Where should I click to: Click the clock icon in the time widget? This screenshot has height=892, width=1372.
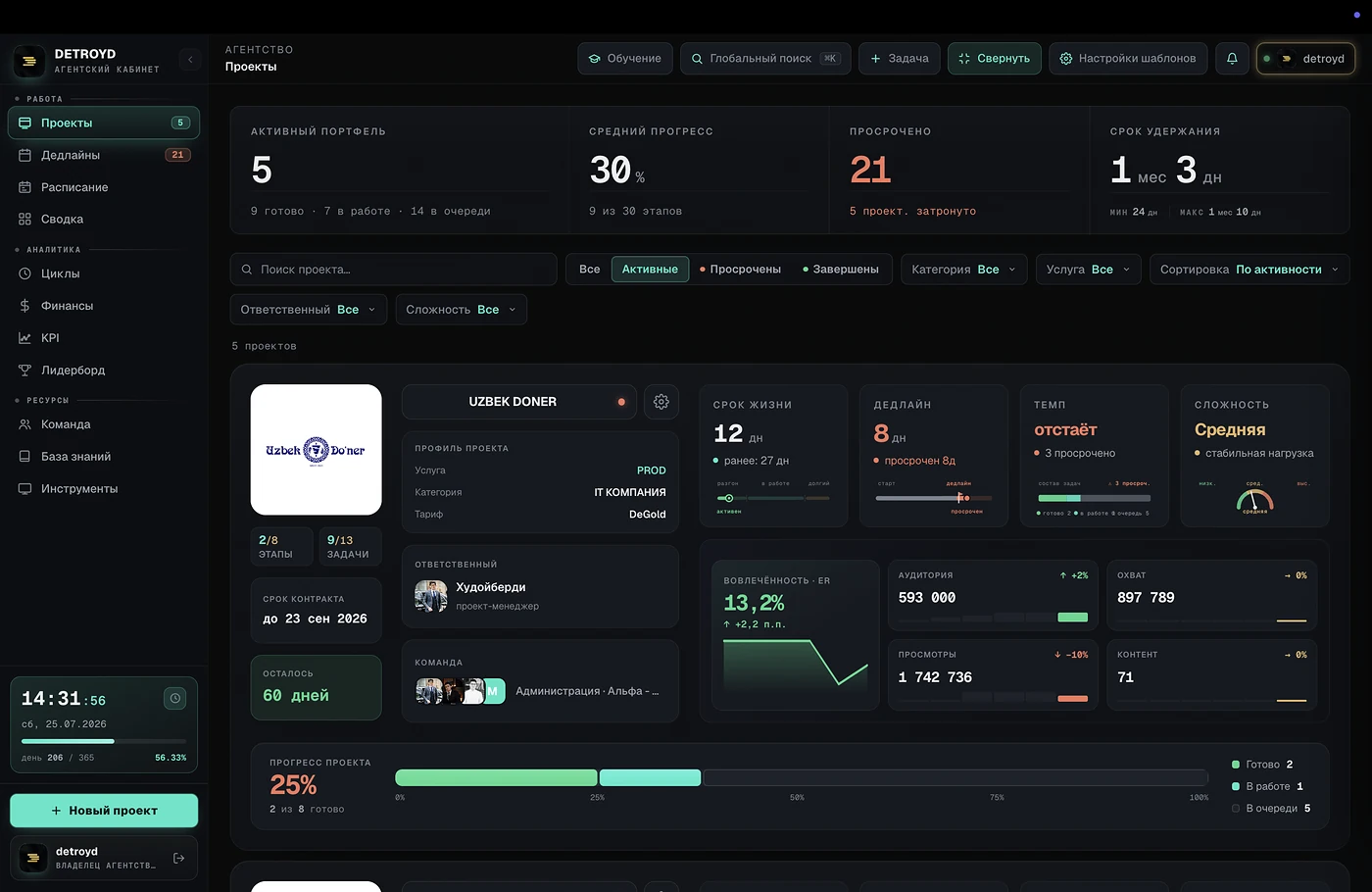pyautogui.click(x=175, y=699)
